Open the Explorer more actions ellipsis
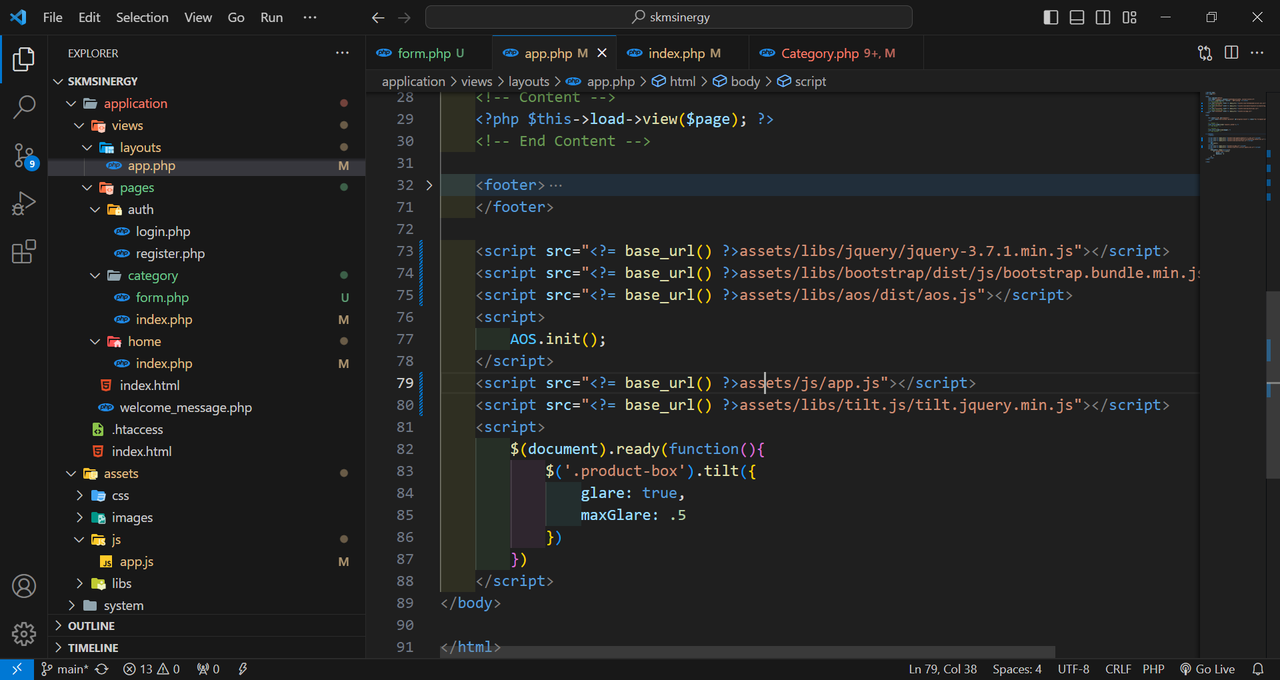Viewport: 1280px width, 680px height. click(x=343, y=53)
